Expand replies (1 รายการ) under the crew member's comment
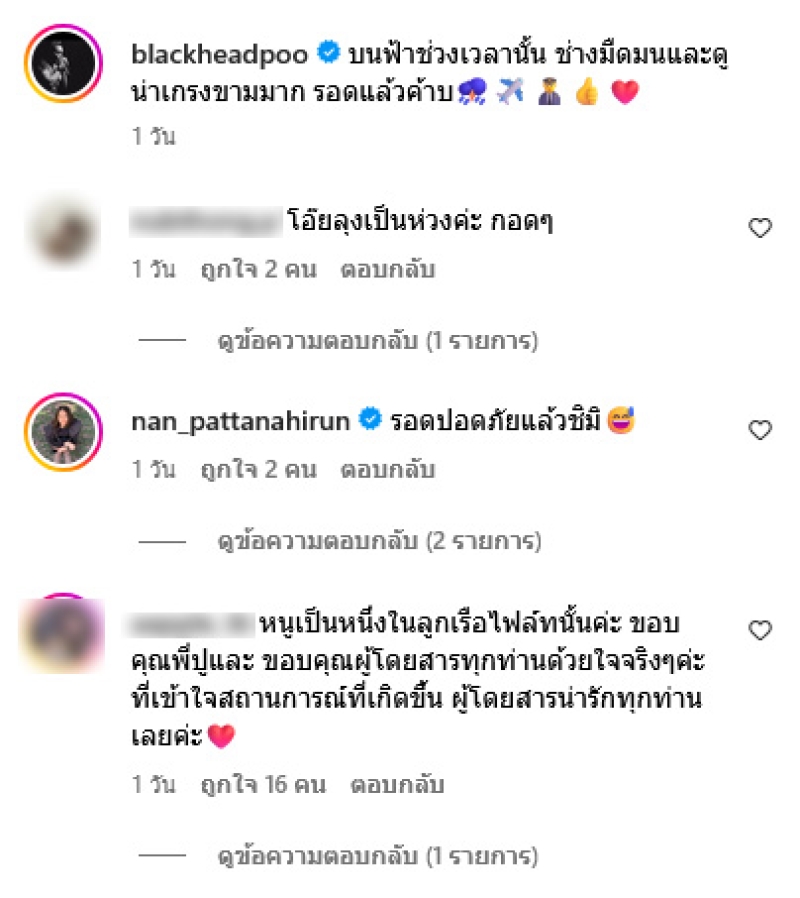Screen dimensions: 800x898 [378, 856]
